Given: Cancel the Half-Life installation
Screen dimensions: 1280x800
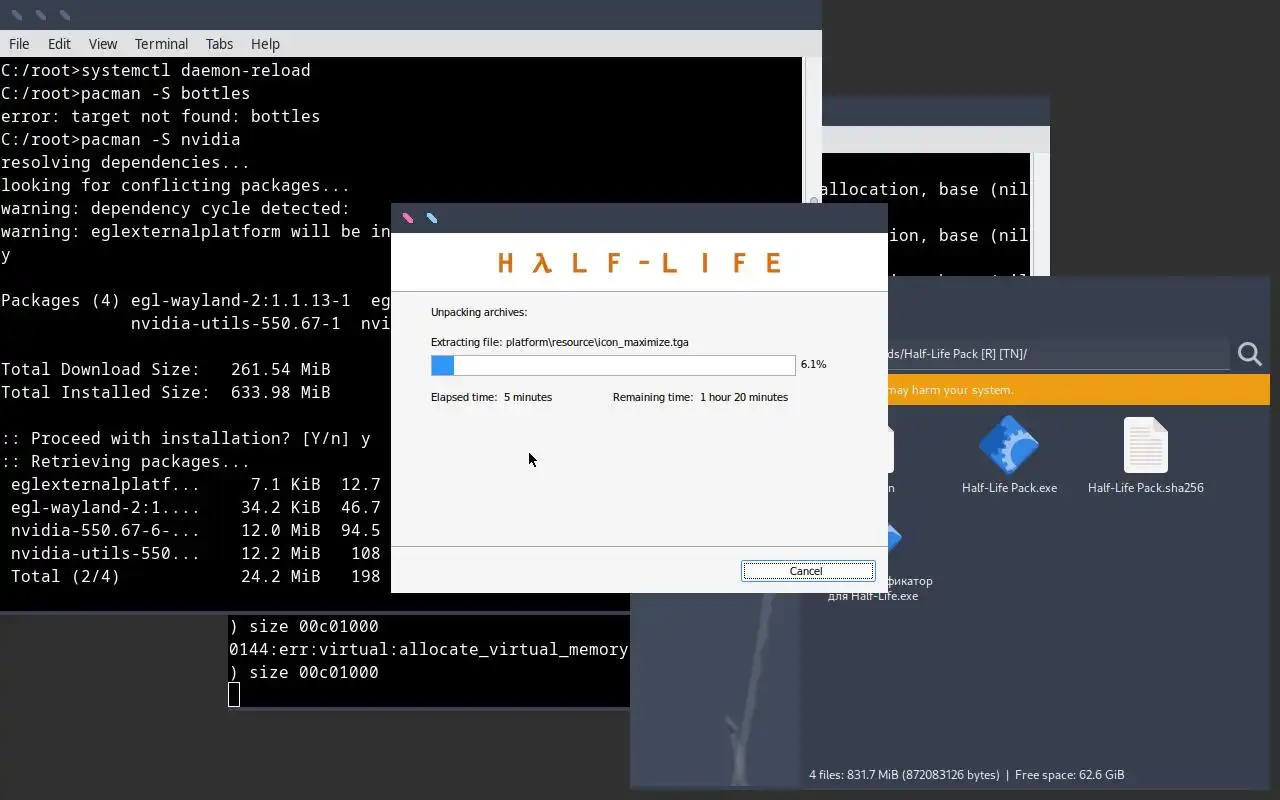Looking at the screenshot, I should point(807,571).
